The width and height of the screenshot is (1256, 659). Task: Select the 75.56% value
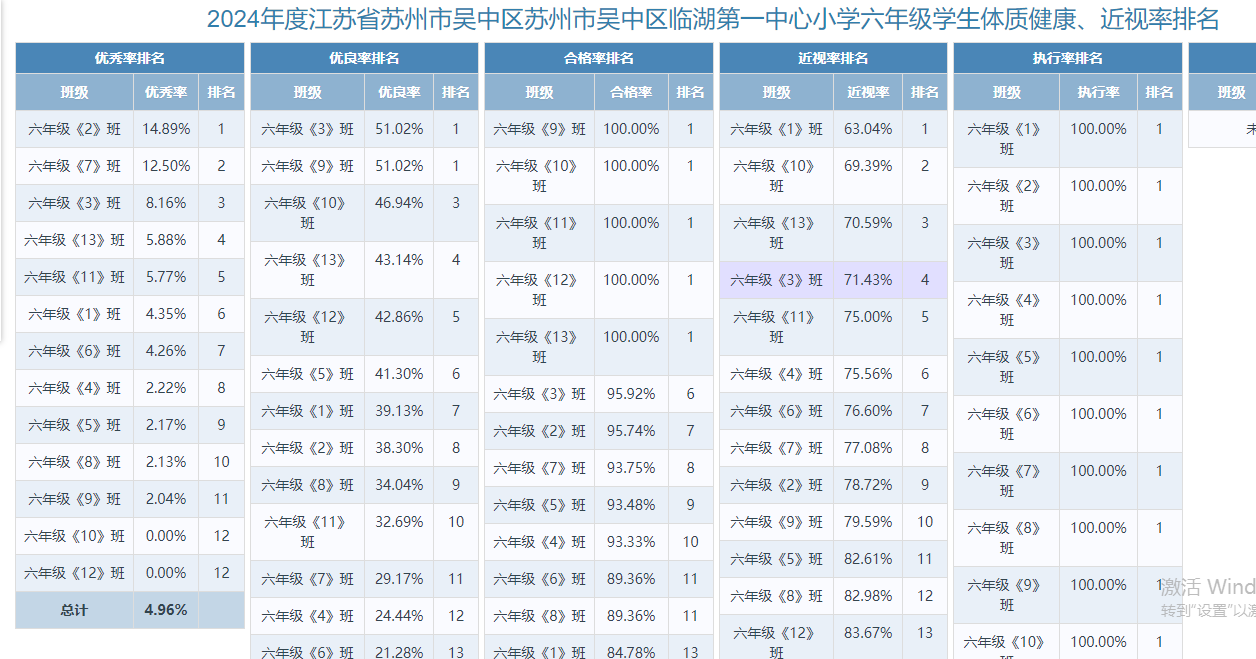click(868, 374)
